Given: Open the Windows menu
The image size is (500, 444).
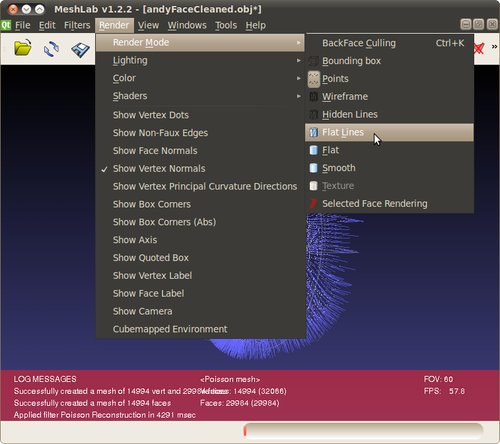Looking at the screenshot, I should point(187,25).
